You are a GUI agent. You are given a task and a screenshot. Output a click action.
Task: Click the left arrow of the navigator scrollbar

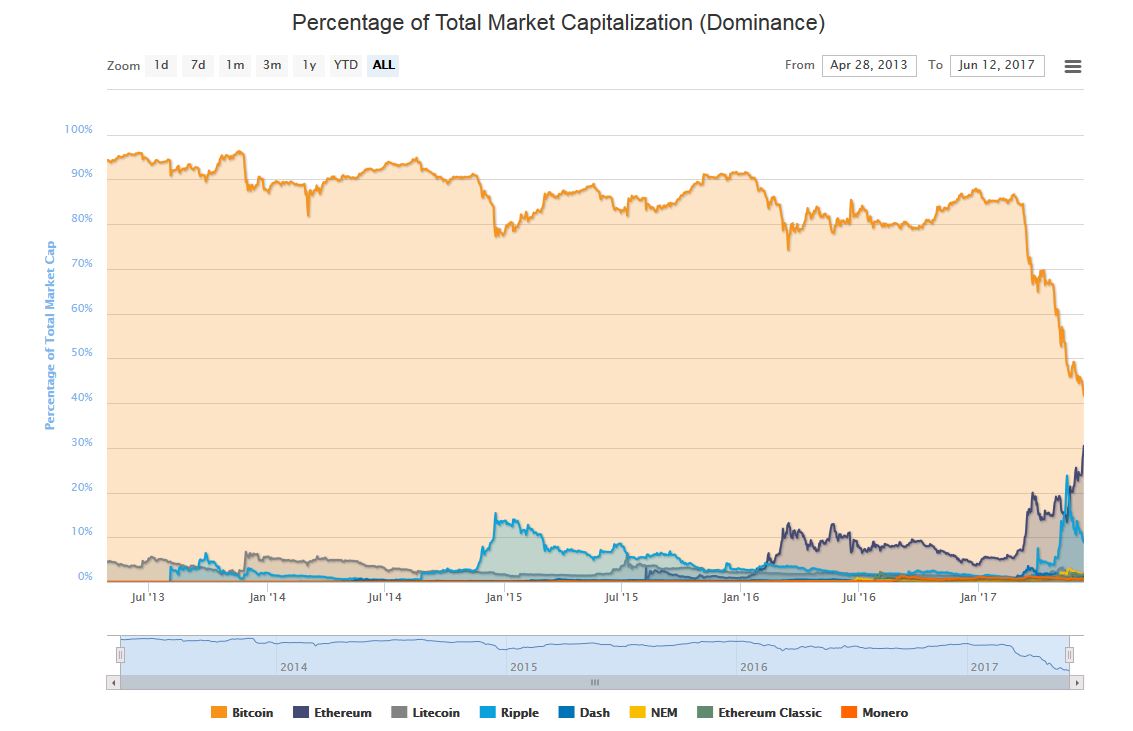[x=112, y=683]
